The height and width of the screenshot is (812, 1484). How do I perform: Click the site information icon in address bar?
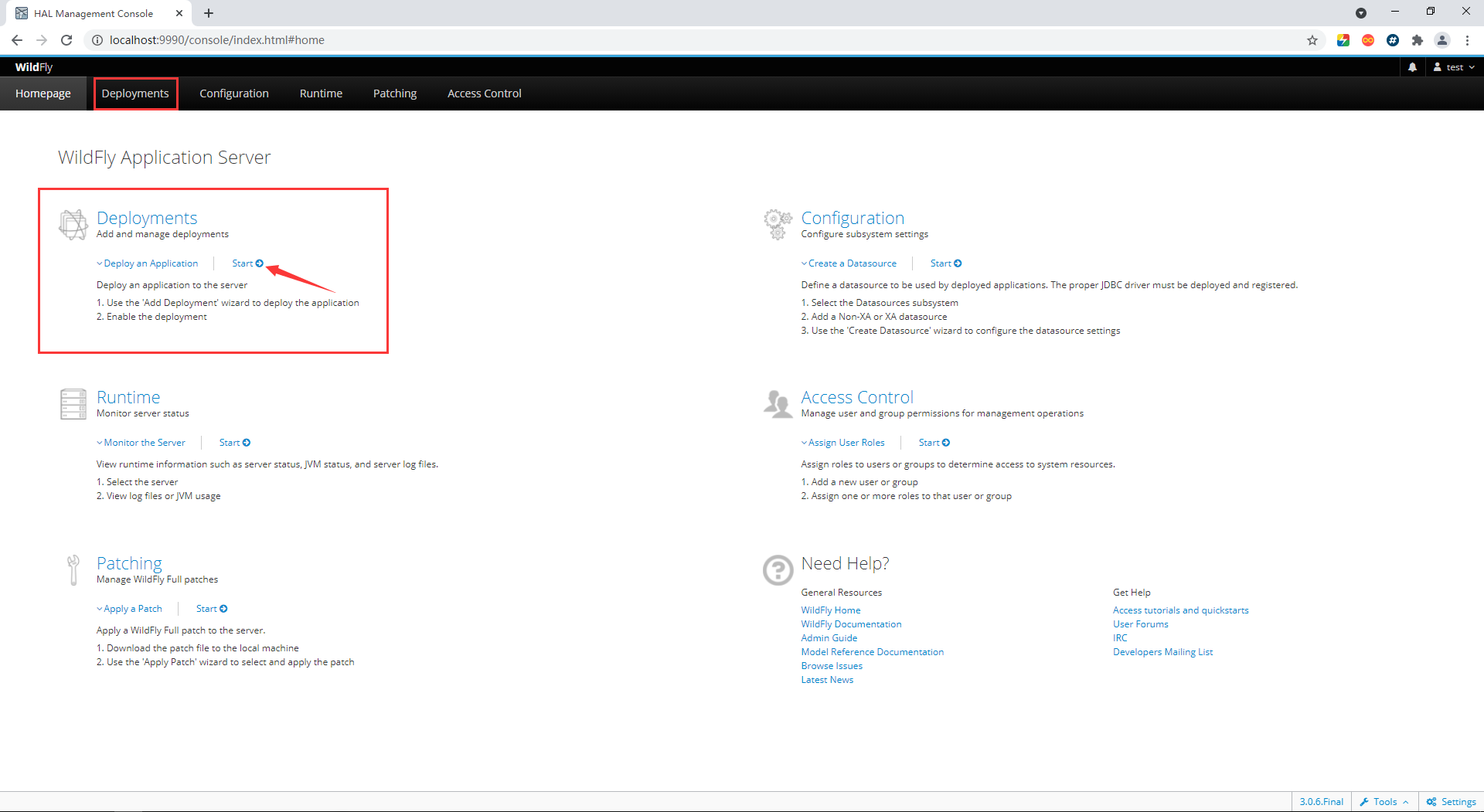(x=97, y=40)
